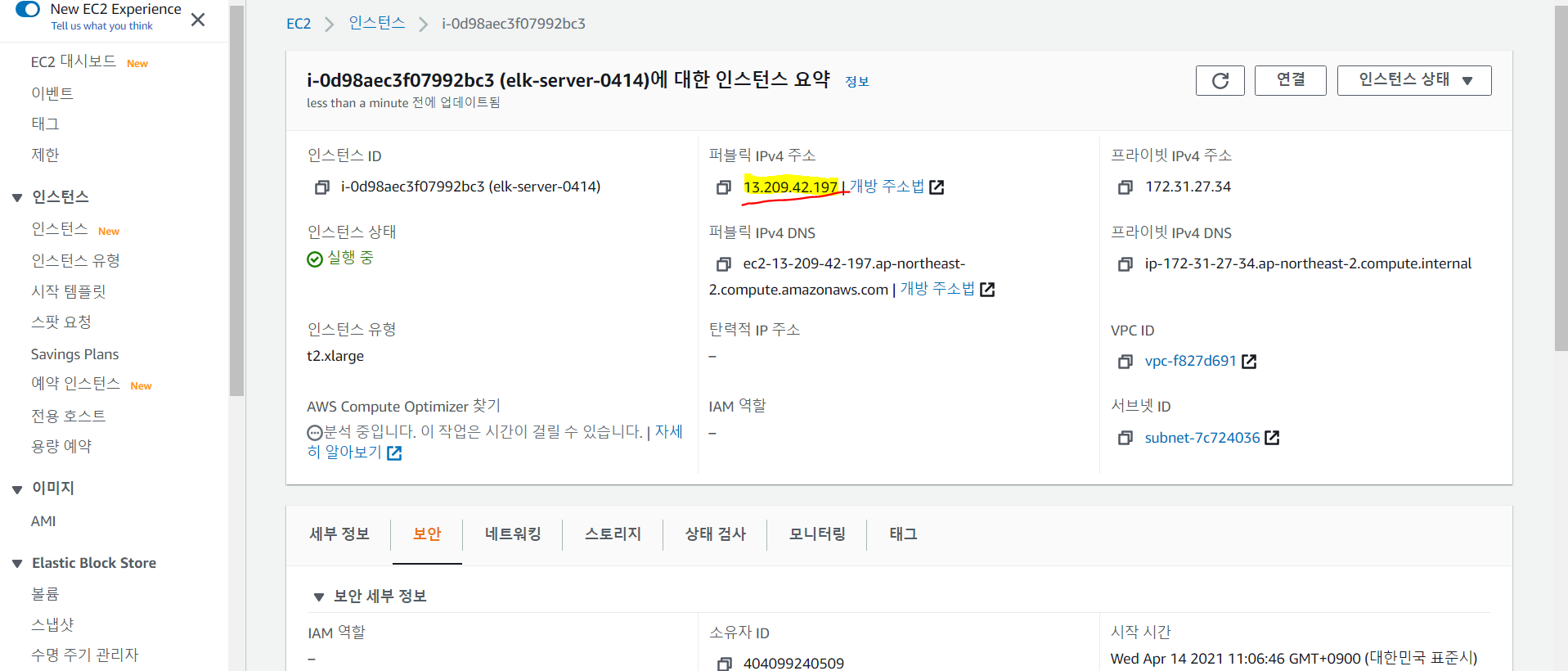Collapse the 인스턴스 sidebar section
Screen dimensions: 1568x671
point(17,198)
